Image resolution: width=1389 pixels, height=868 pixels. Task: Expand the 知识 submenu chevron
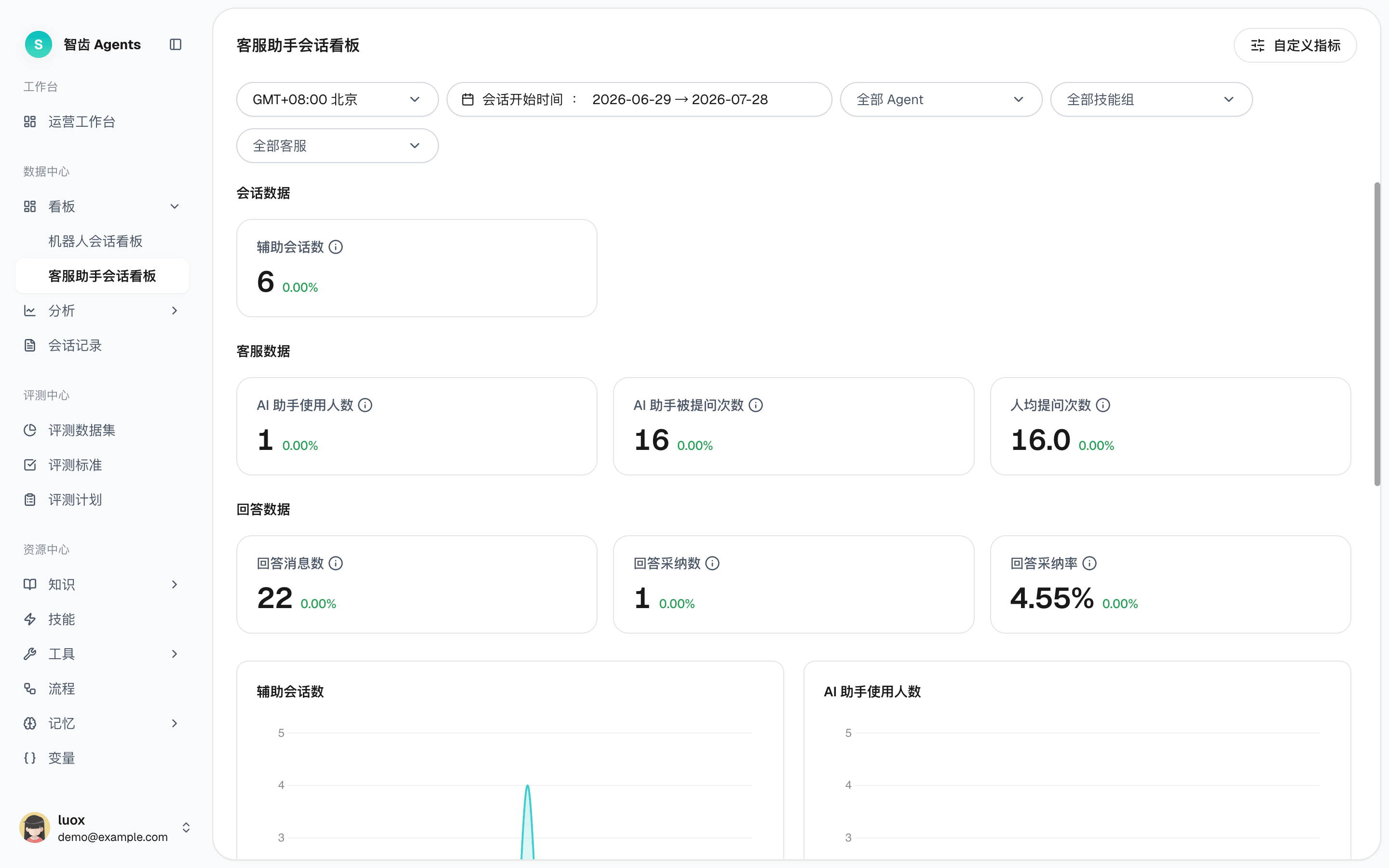[x=175, y=584]
